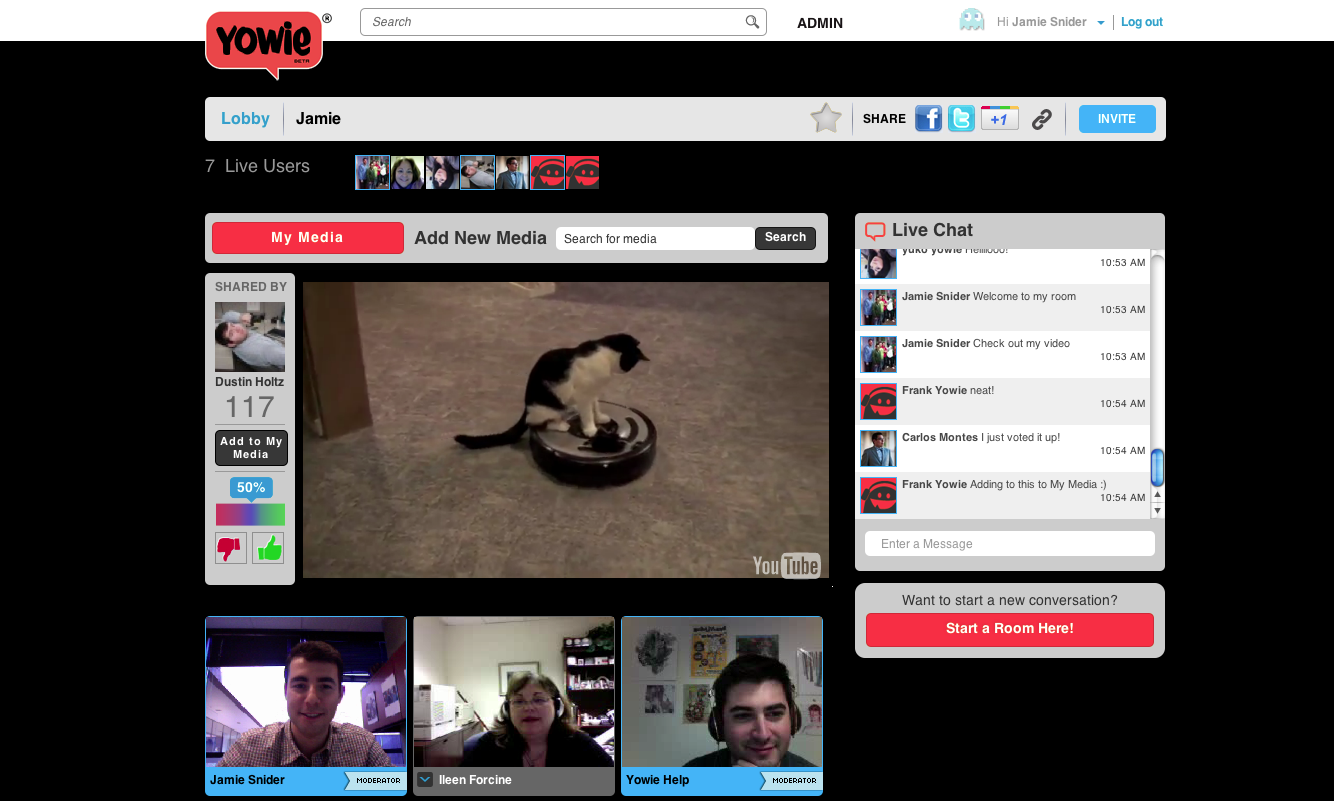Image resolution: width=1334 pixels, height=801 pixels.
Task: Click the Google +1 share icon
Action: (x=999, y=119)
